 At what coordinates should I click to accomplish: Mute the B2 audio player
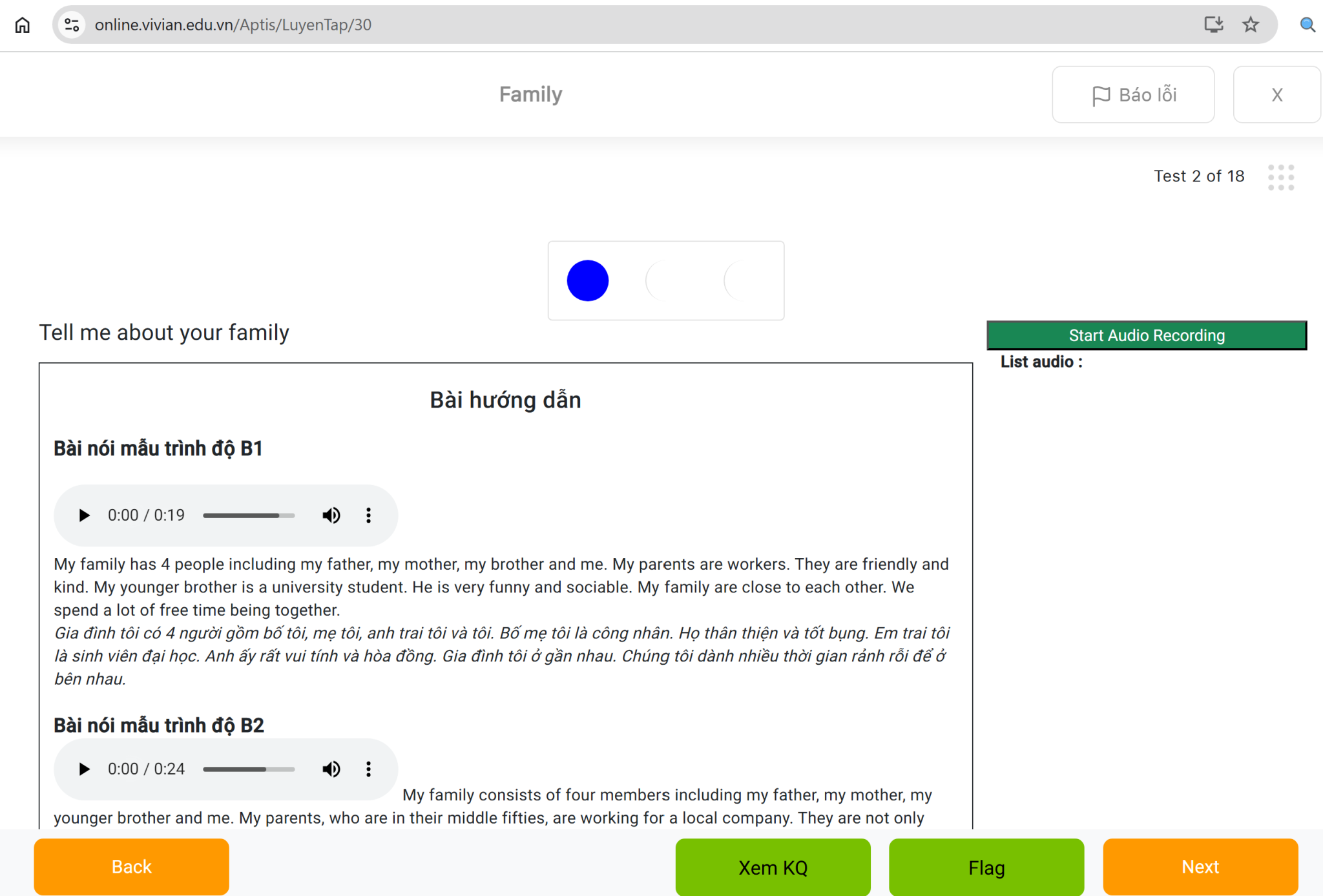coord(331,769)
